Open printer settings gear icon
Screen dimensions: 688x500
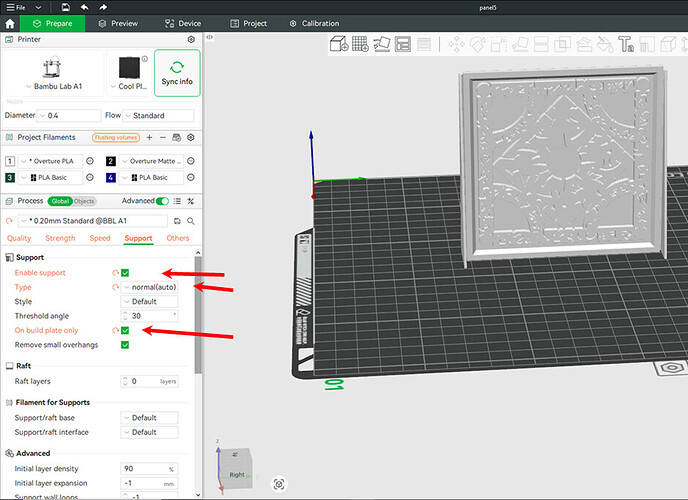click(x=191, y=39)
